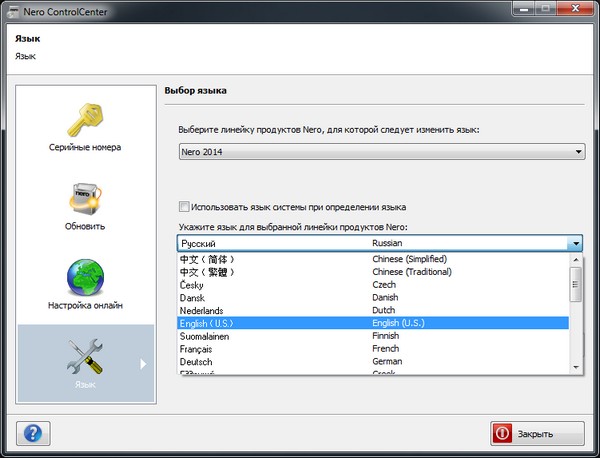Click the white arrow beside Язык
This screenshot has height=458, width=600.
(x=144, y=364)
